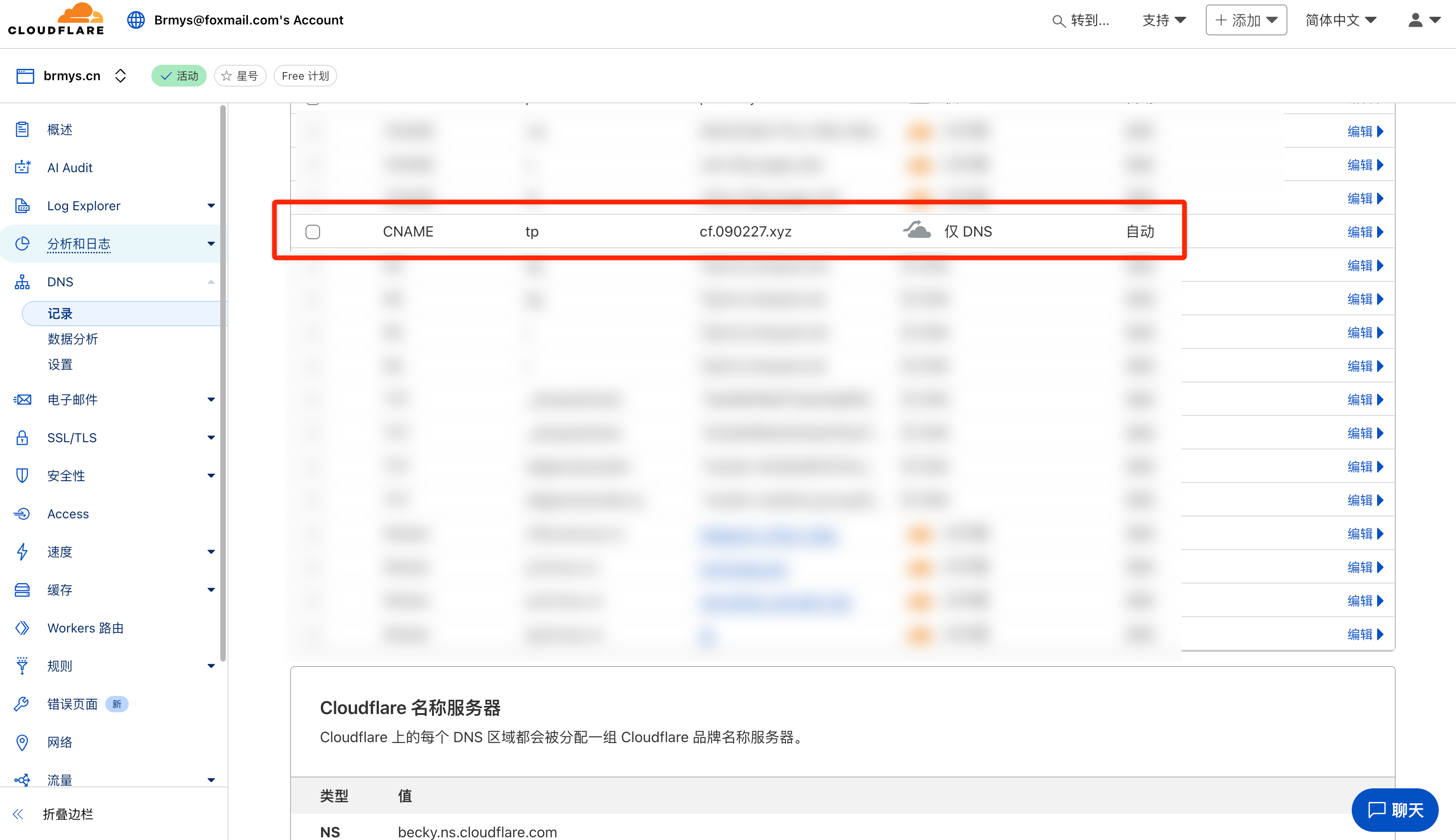The height and width of the screenshot is (840, 1456).
Task: Tick the checkbox for the tp CNAME record
Action: coord(312,232)
